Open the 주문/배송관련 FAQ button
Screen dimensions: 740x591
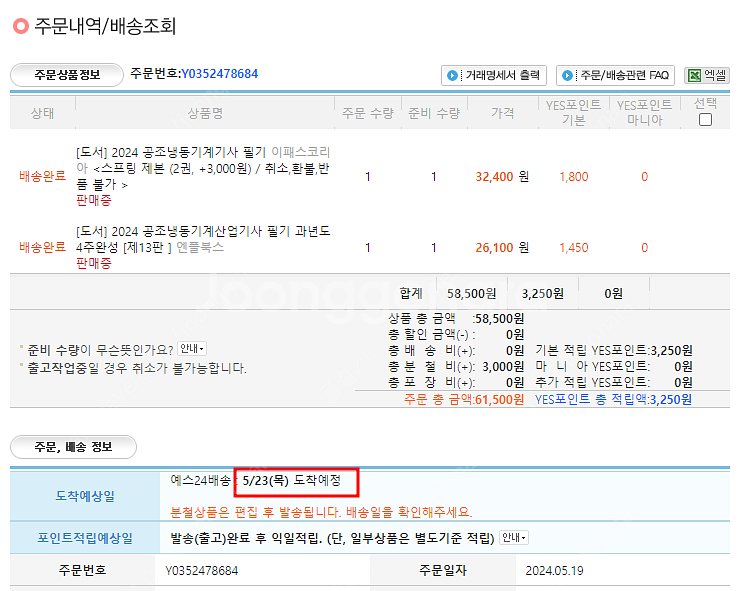(615, 76)
